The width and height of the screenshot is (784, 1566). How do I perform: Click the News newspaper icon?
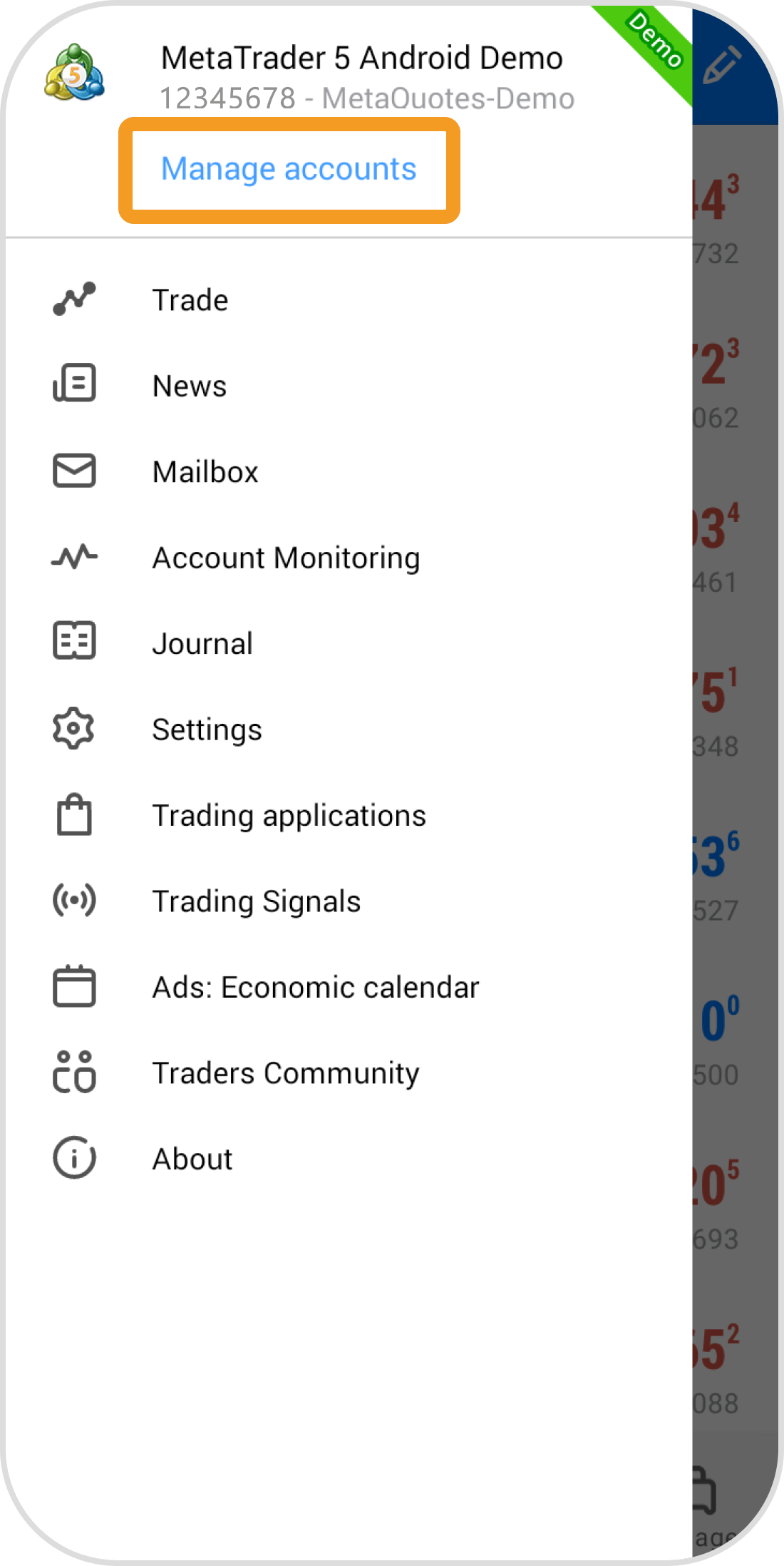pyautogui.click(x=74, y=384)
